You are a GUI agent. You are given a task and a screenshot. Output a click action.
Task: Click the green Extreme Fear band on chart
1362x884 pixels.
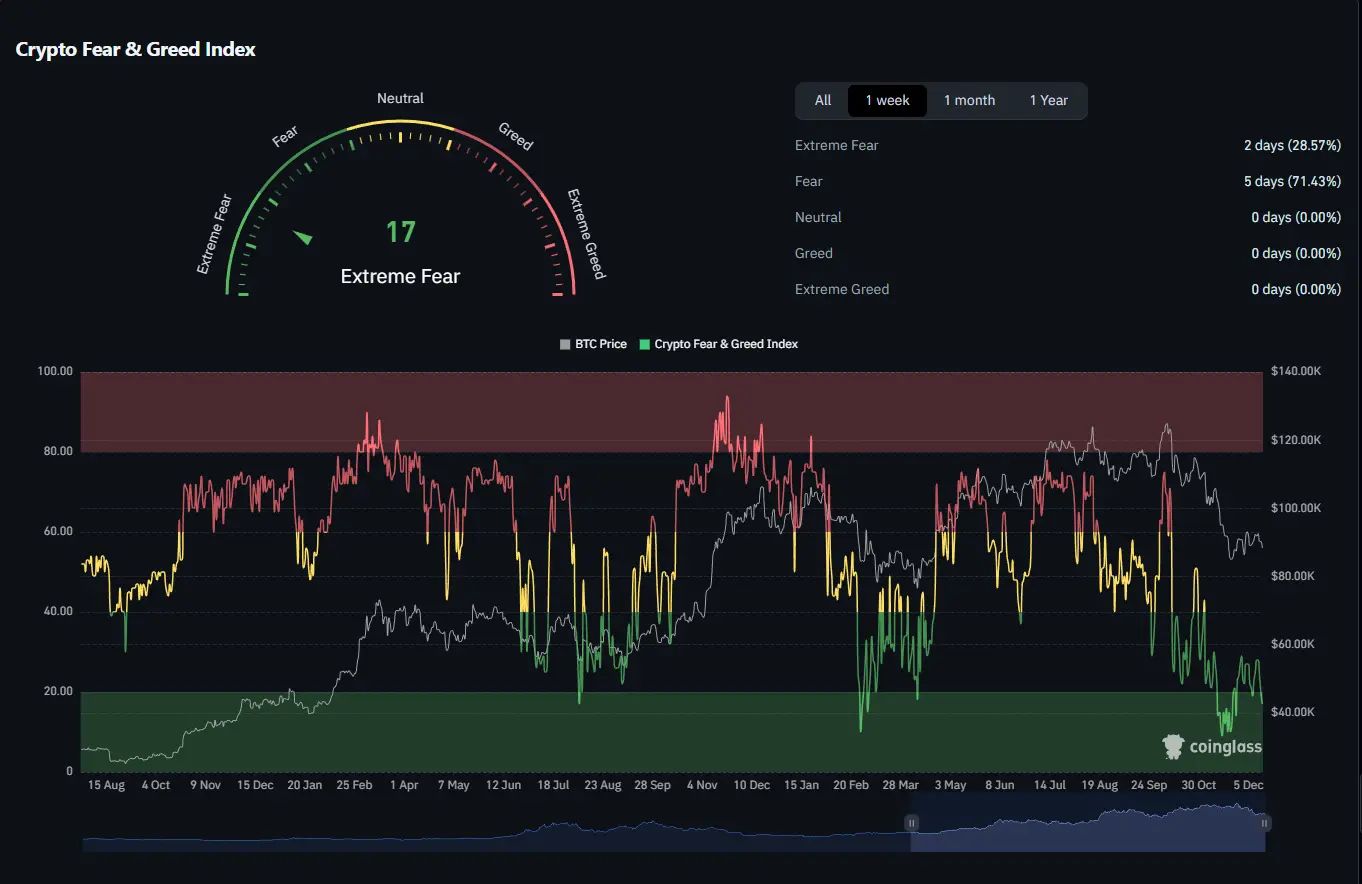[x=600, y=740]
